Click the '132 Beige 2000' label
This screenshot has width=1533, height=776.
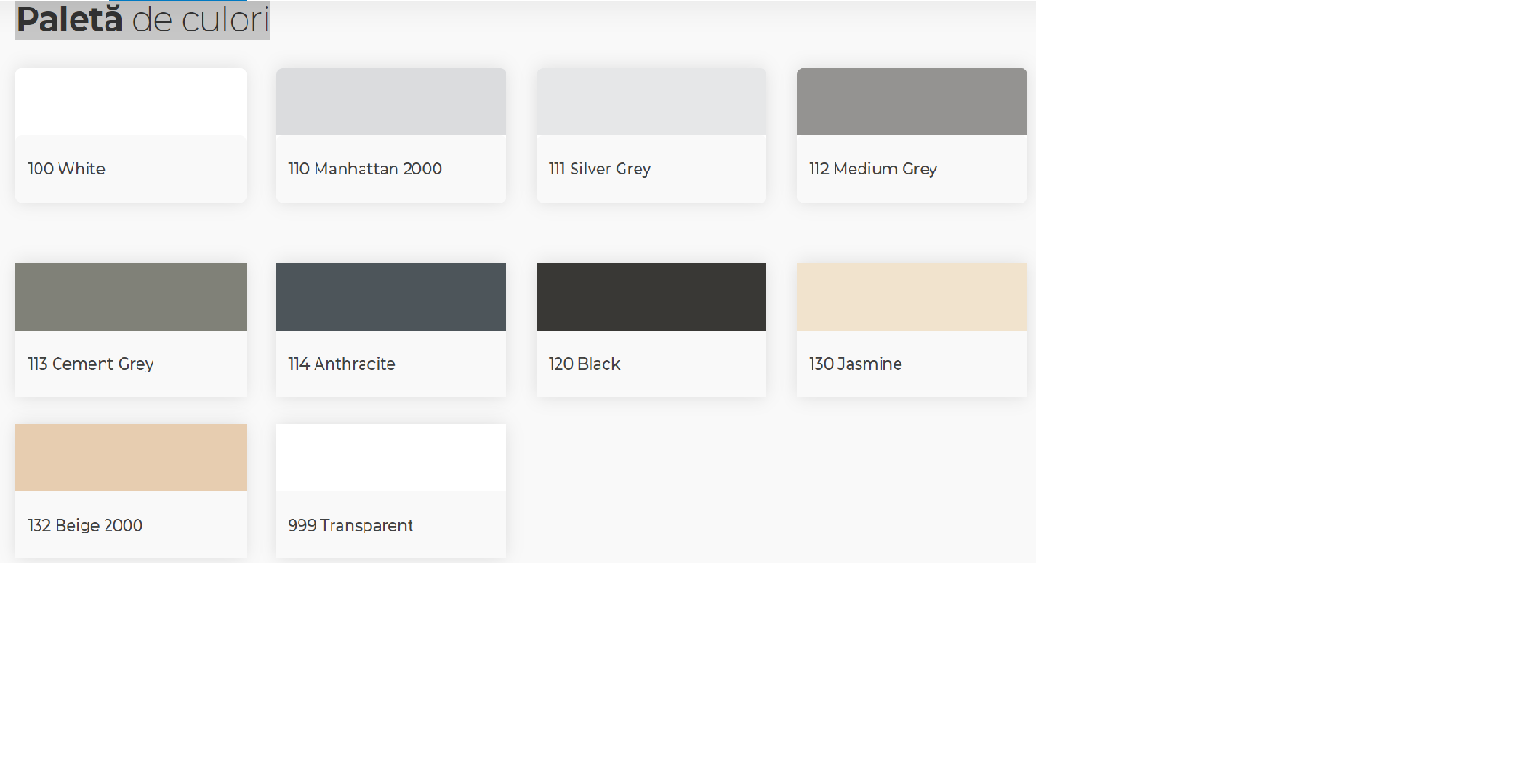[85, 526]
